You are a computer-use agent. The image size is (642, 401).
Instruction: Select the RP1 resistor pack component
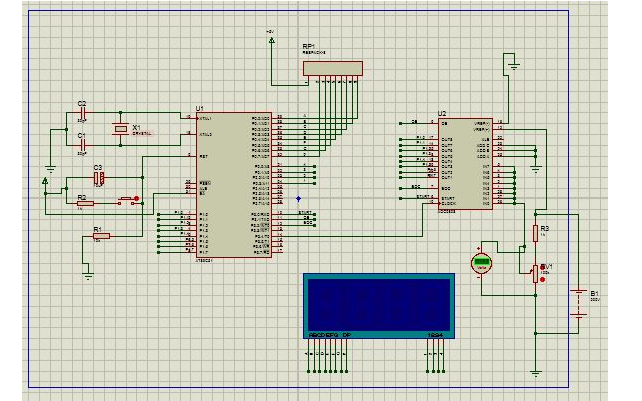[332, 68]
